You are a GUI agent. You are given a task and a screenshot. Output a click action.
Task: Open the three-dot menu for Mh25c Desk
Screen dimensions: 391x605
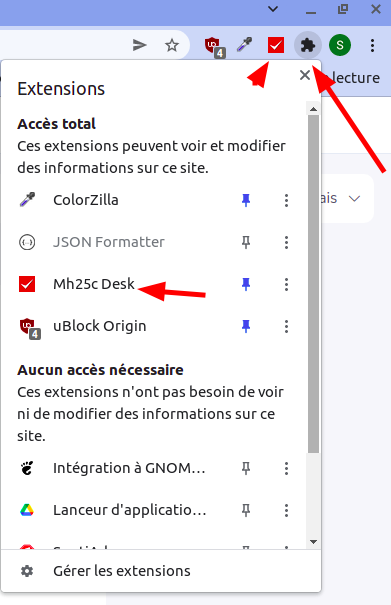[286, 284]
